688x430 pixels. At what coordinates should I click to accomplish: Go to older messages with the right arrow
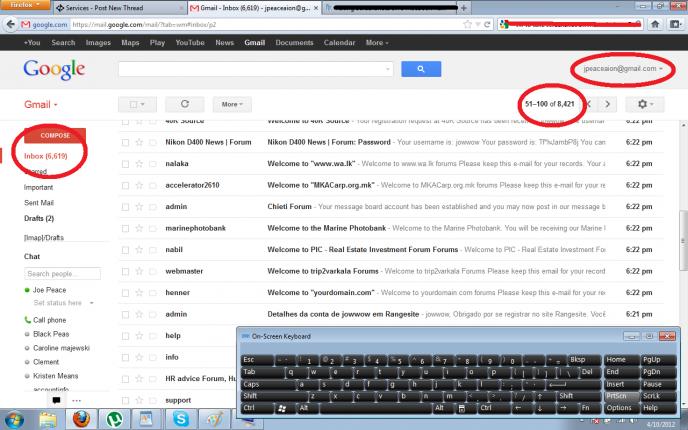(607, 104)
